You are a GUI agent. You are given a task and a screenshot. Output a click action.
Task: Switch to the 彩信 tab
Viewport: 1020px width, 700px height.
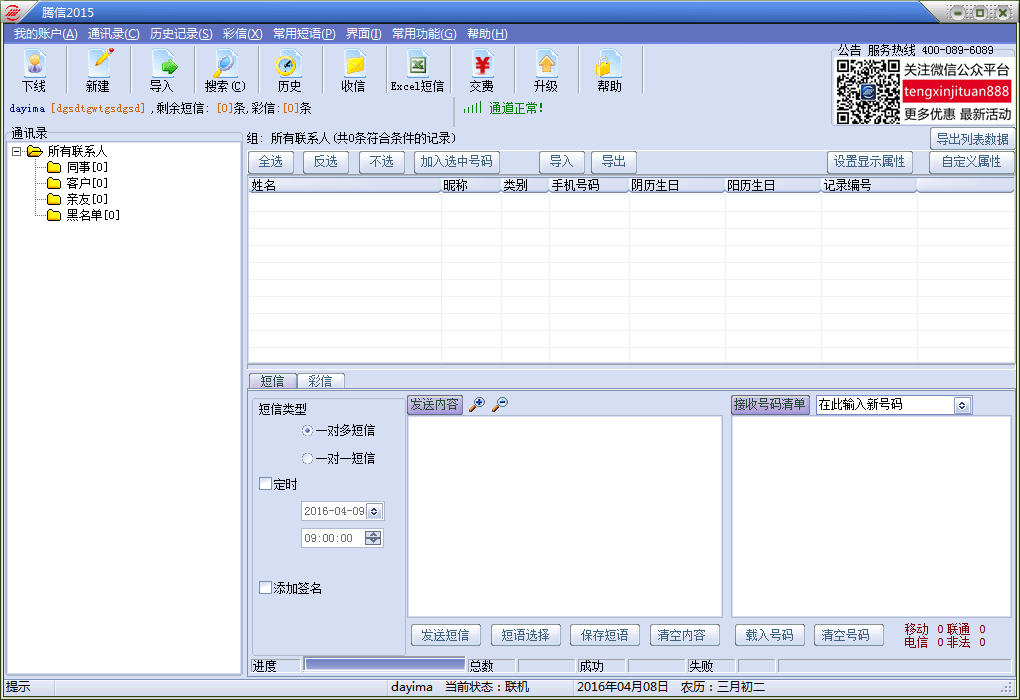coord(319,380)
